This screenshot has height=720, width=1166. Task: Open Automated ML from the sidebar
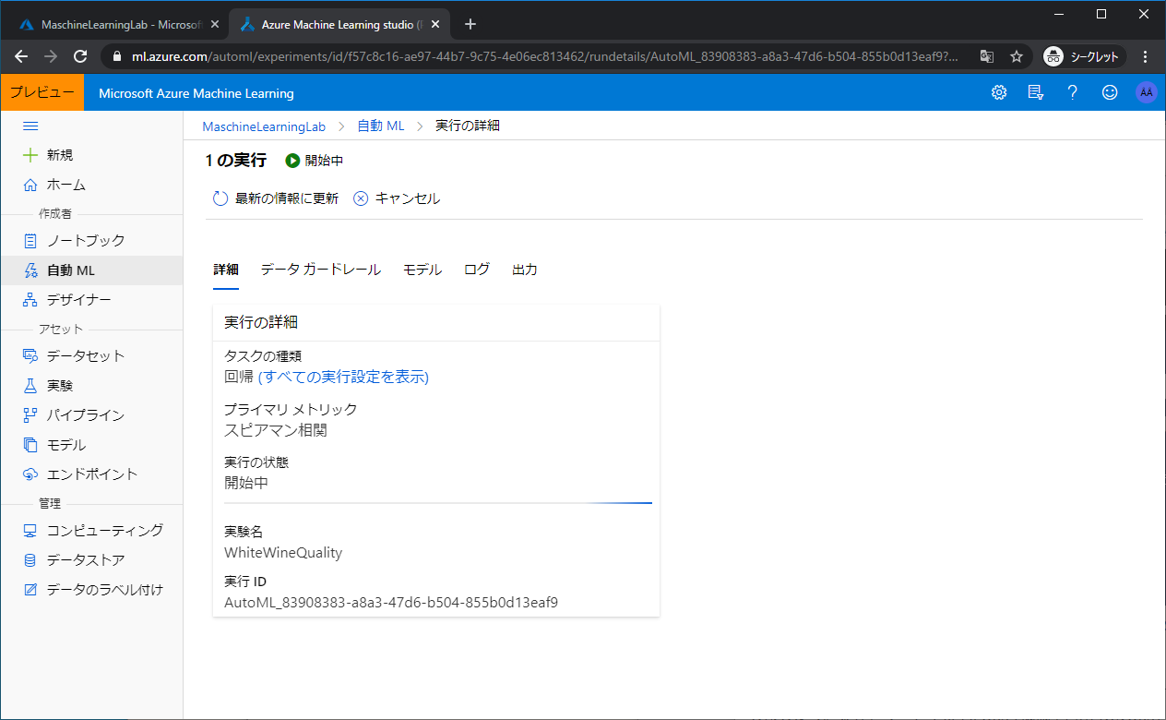[70, 270]
